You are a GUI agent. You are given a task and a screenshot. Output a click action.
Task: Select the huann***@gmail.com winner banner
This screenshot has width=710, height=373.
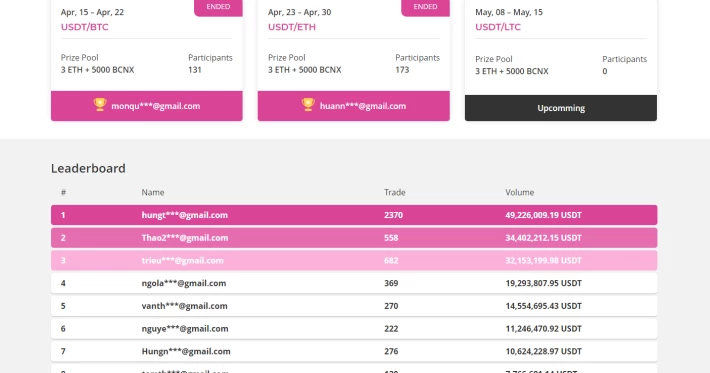354,106
